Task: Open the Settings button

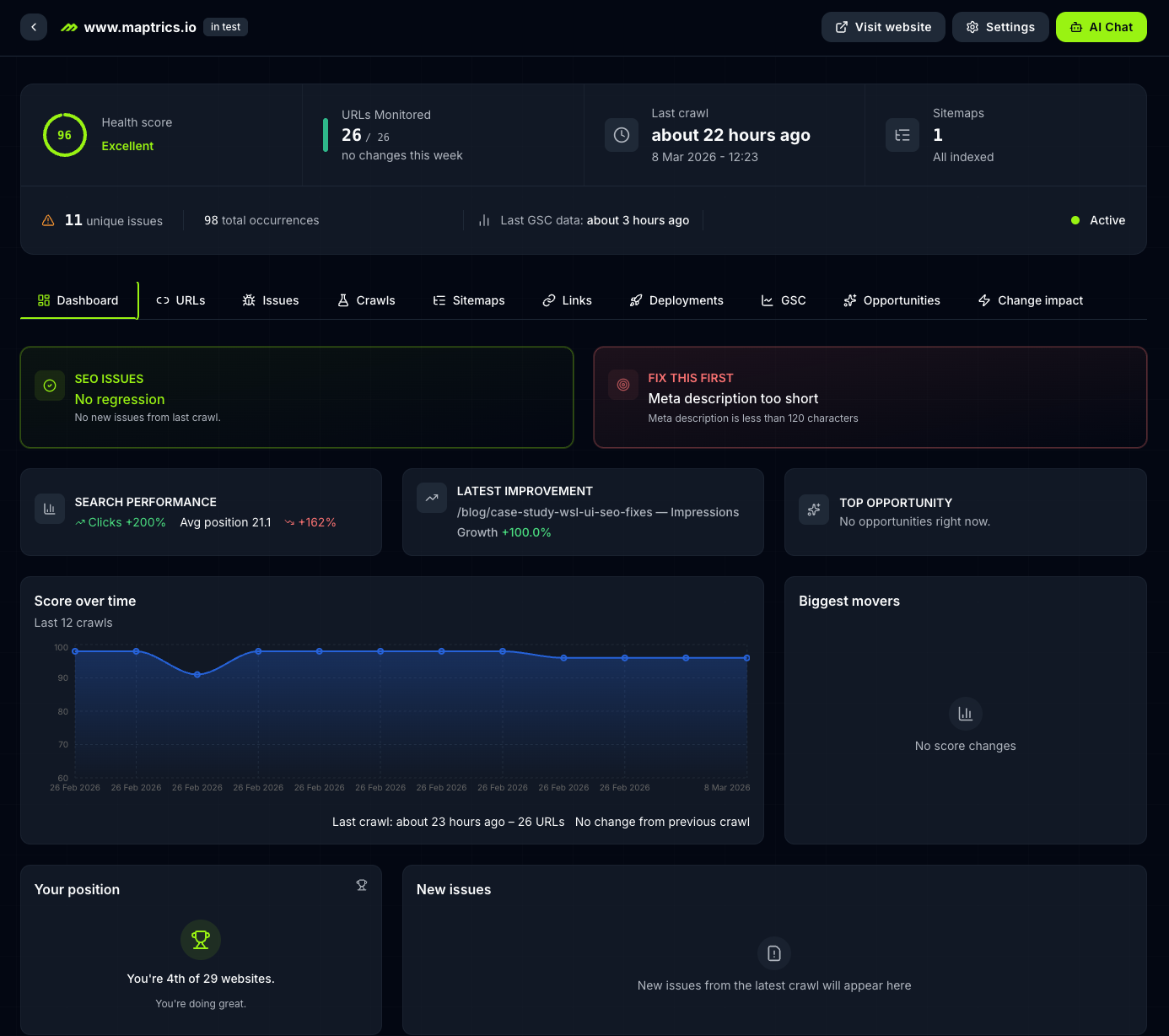Action: pyautogui.click(x=1000, y=27)
